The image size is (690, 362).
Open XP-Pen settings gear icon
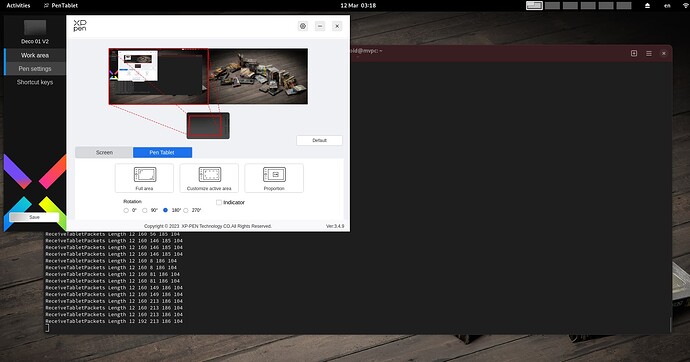[x=303, y=26]
